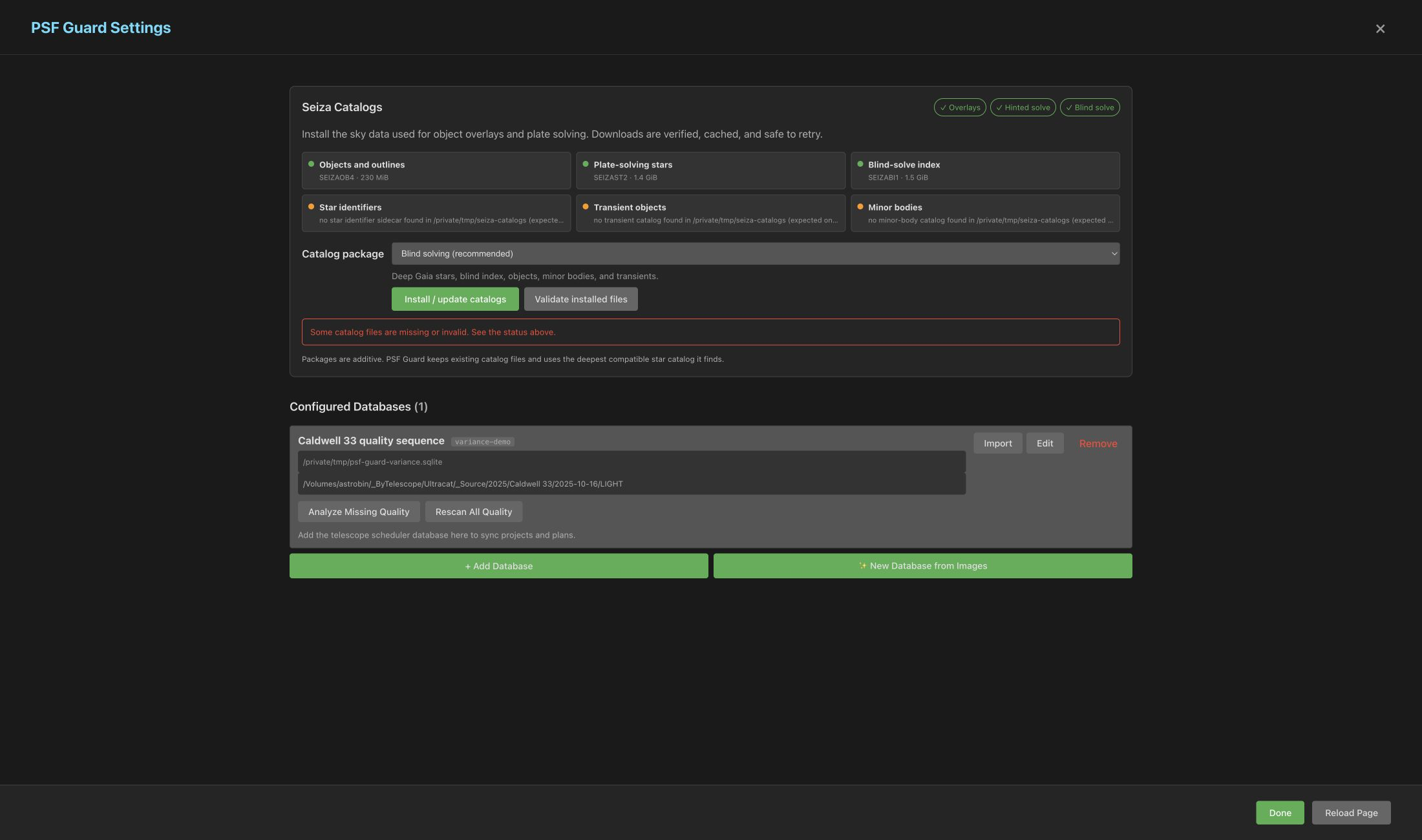Viewport: 1422px width, 840px height.
Task: Click the Catalog package label
Action: [343, 254]
